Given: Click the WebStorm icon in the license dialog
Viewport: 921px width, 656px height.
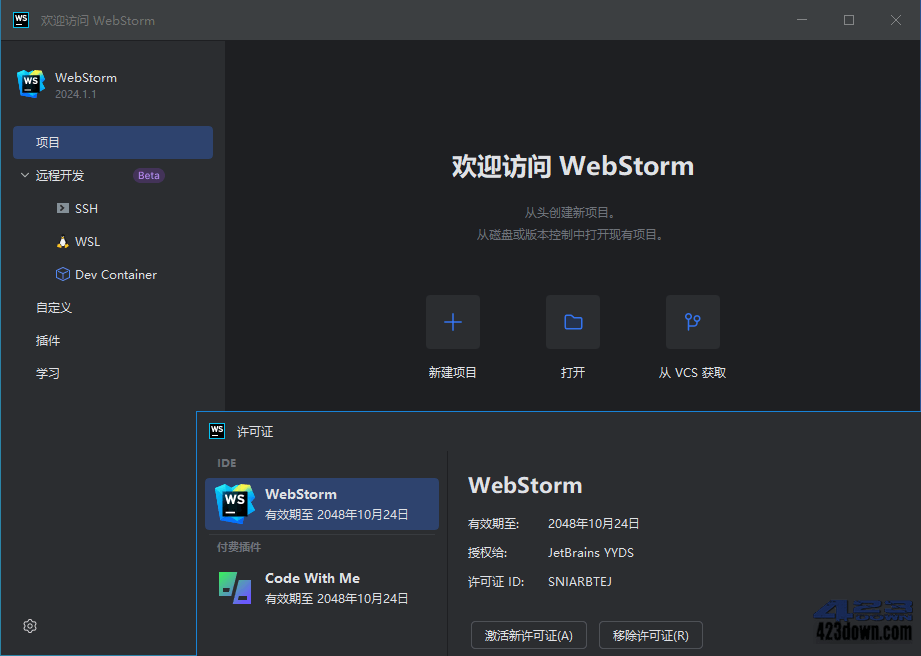Looking at the screenshot, I should point(233,505).
